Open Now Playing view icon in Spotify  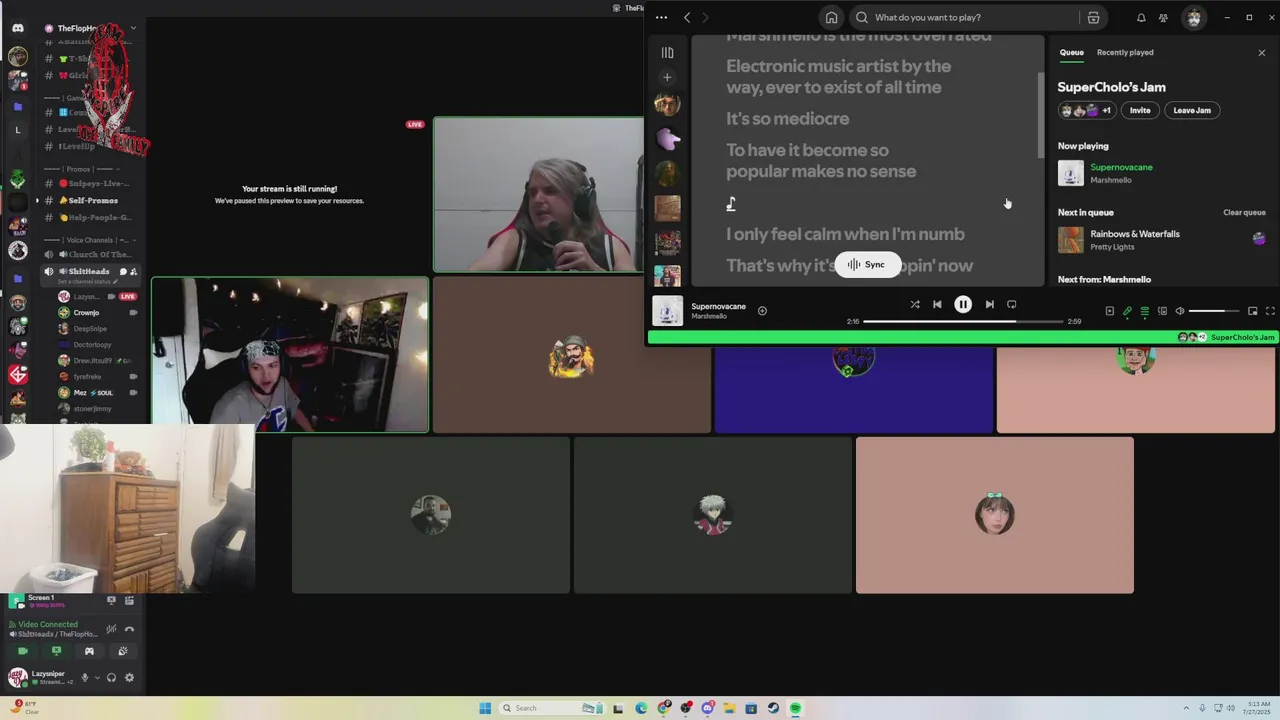pos(1109,311)
